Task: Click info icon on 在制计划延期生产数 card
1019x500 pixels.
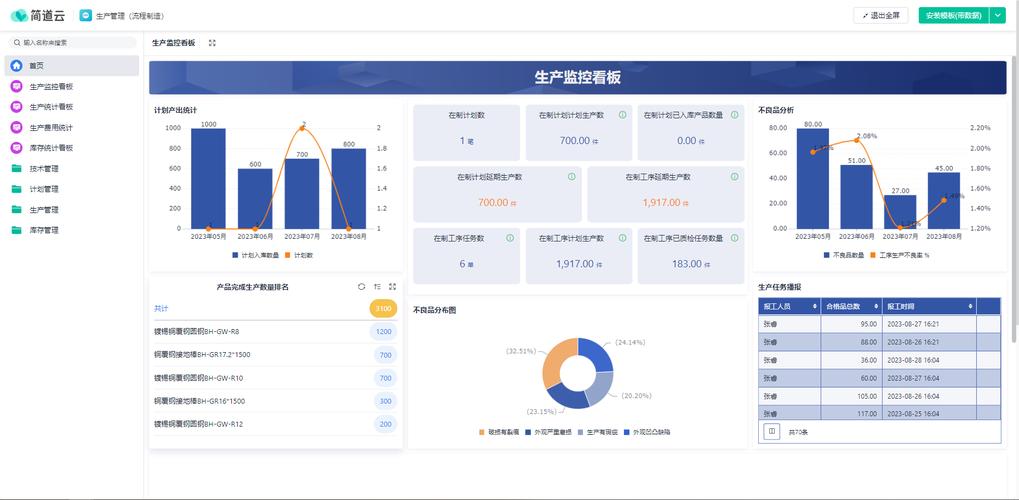Action: pyautogui.click(x=571, y=176)
